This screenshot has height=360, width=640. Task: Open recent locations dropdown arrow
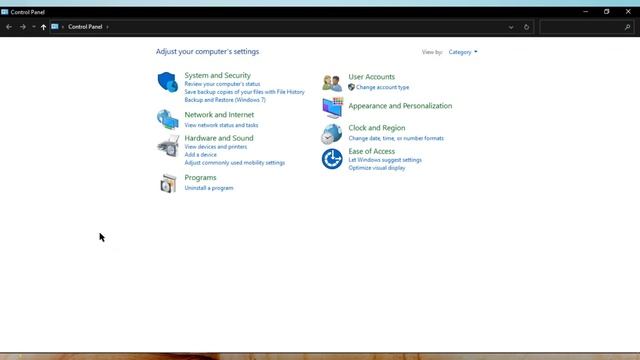tap(33, 27)
